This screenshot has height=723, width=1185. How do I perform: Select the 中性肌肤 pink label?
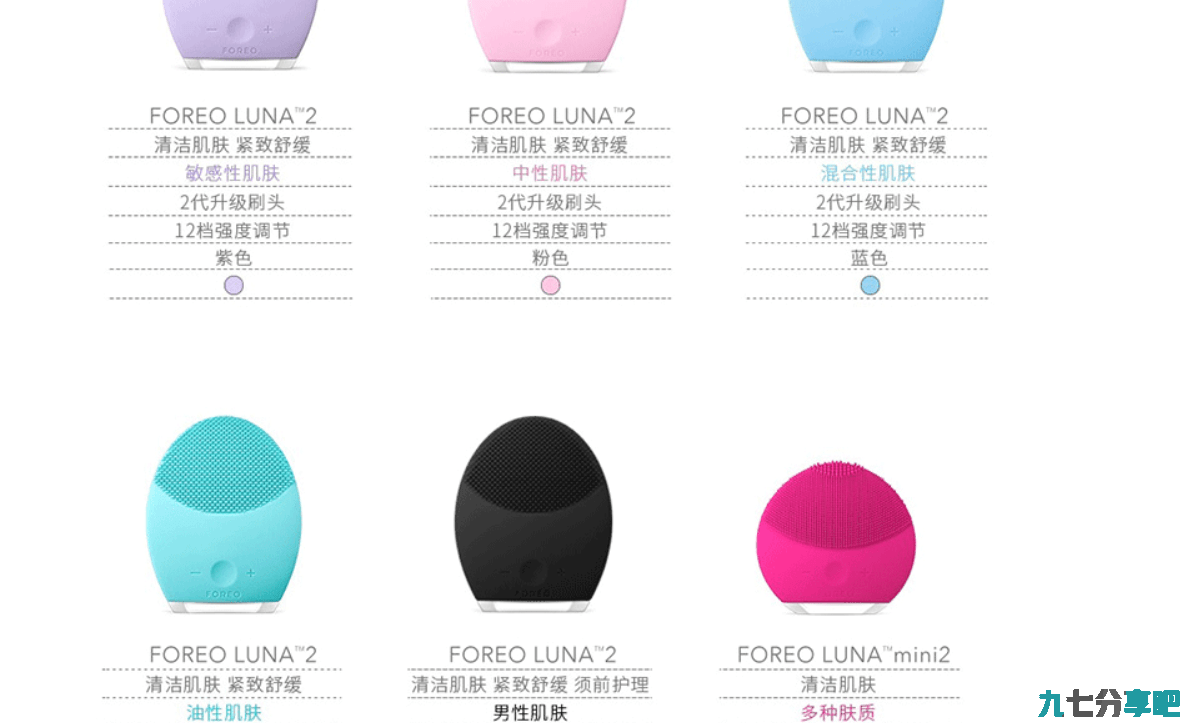point(550,173)
